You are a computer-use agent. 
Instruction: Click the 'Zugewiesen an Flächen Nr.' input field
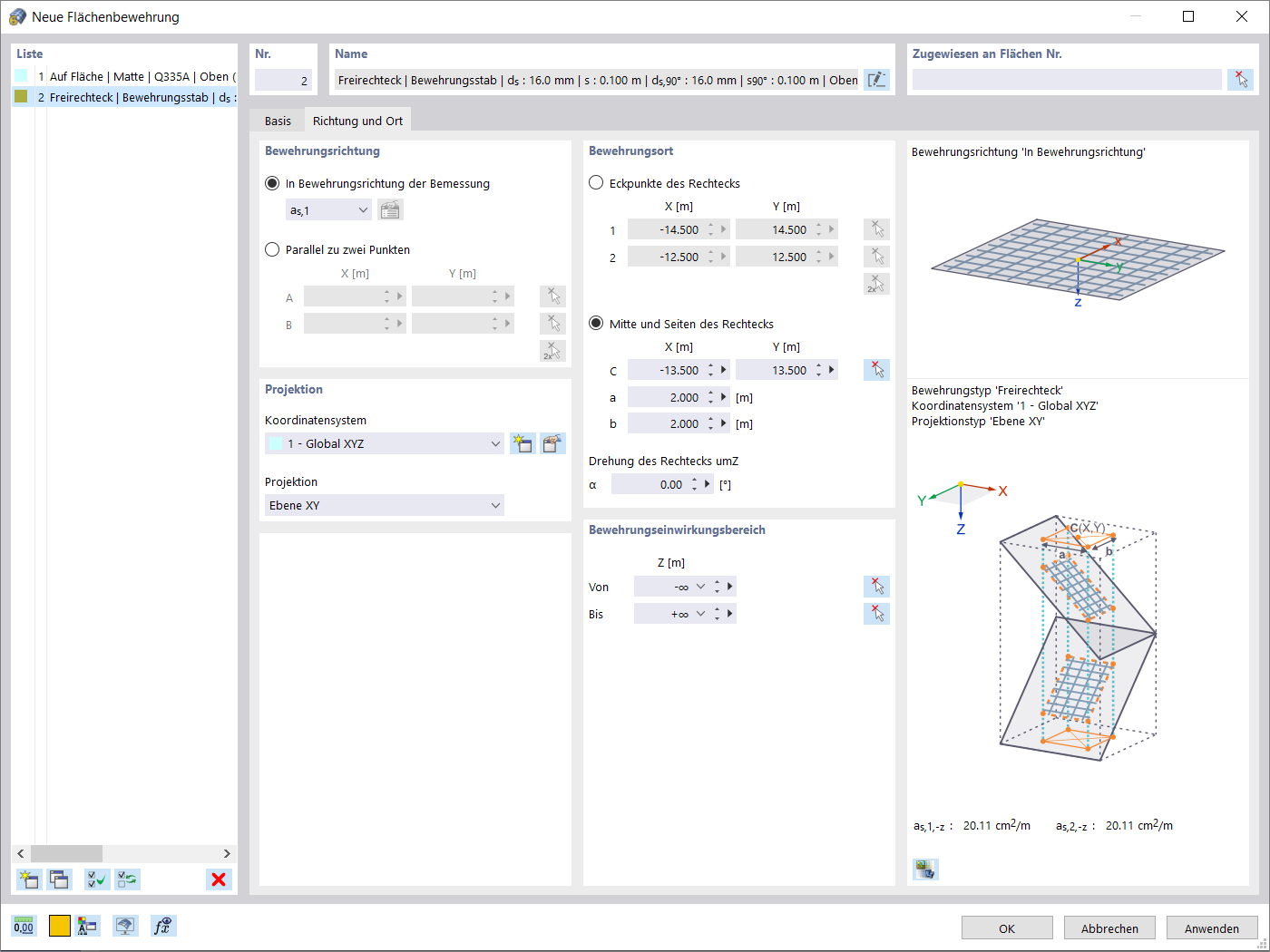(1067, 80)
